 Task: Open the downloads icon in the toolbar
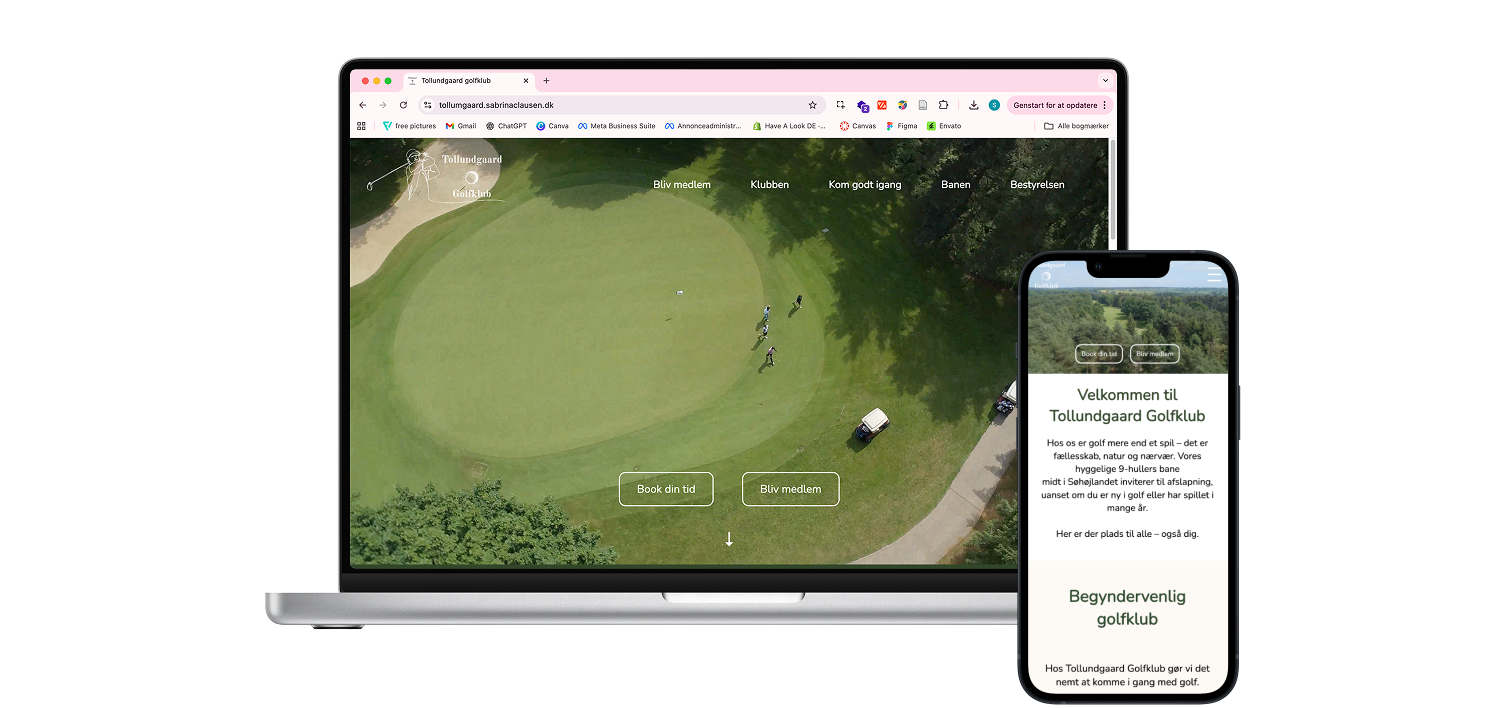tap(974, 105)
